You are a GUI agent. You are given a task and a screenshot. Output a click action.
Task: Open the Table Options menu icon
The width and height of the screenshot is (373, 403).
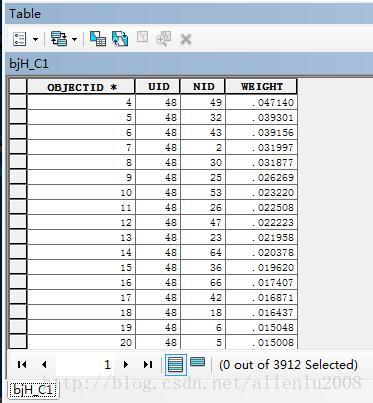click(x=19, y=39)
